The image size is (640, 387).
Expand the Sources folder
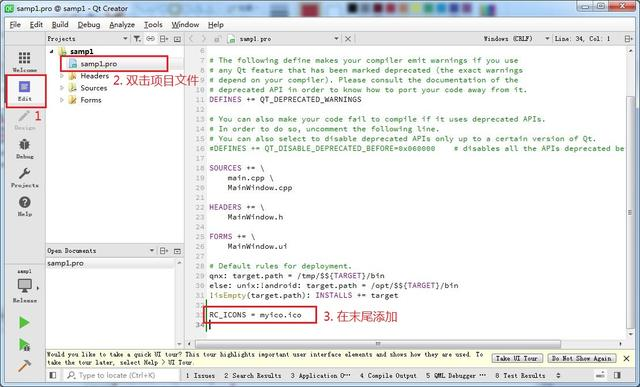tap(62, 88)
